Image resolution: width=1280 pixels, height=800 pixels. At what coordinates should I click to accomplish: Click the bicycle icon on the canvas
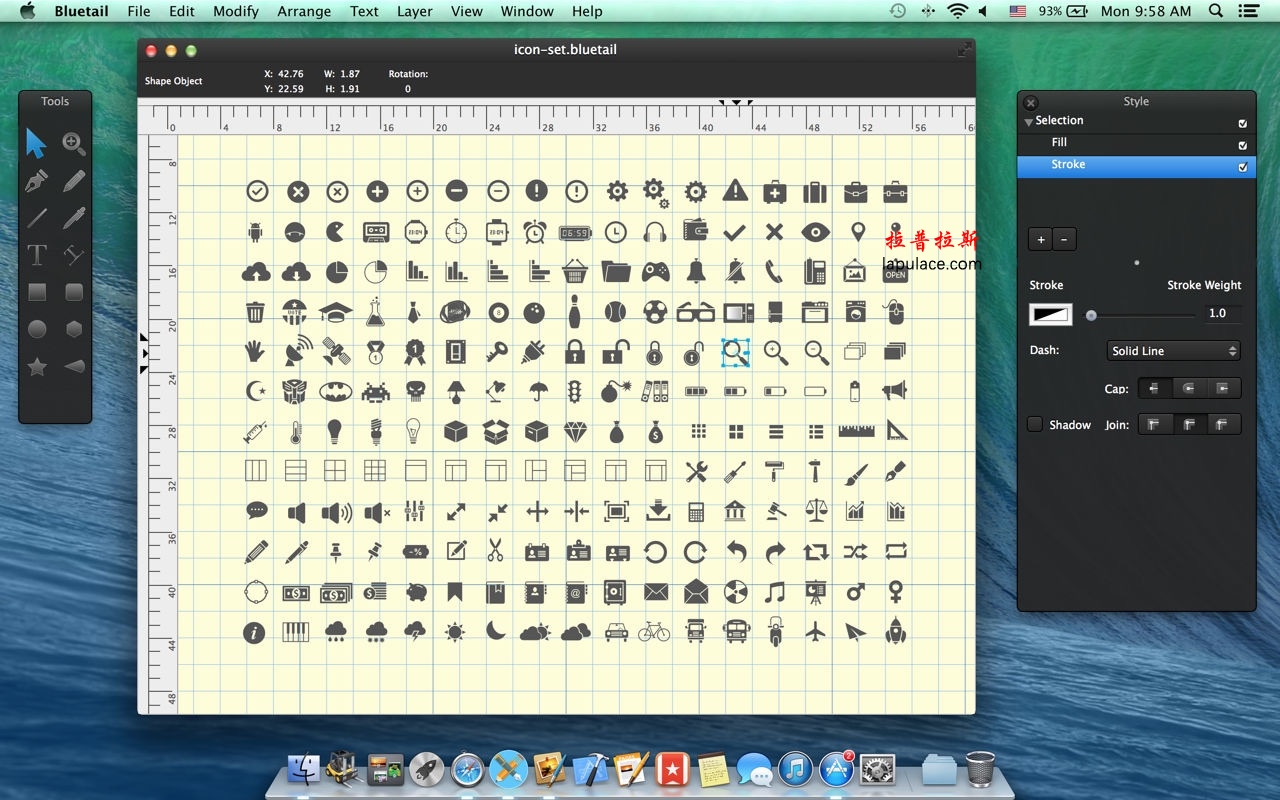point(654,631)
